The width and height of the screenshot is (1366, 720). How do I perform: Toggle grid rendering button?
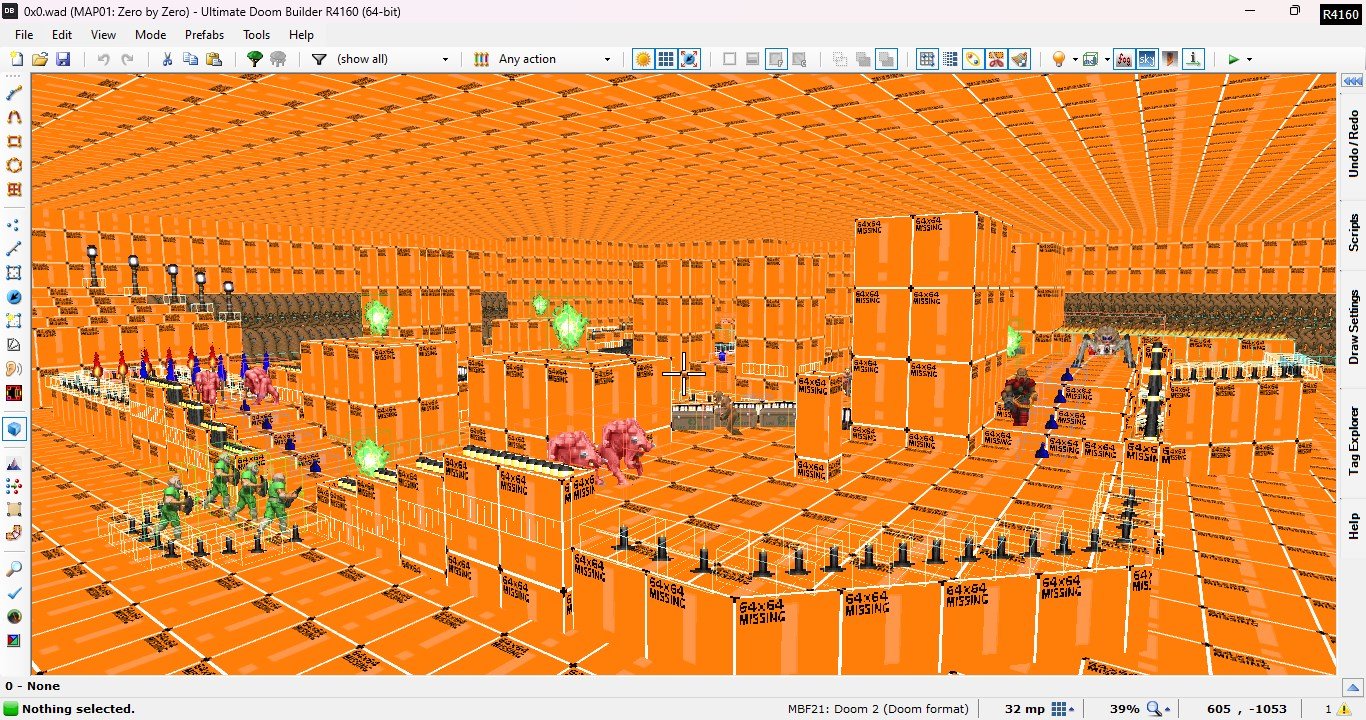[666, 59]
